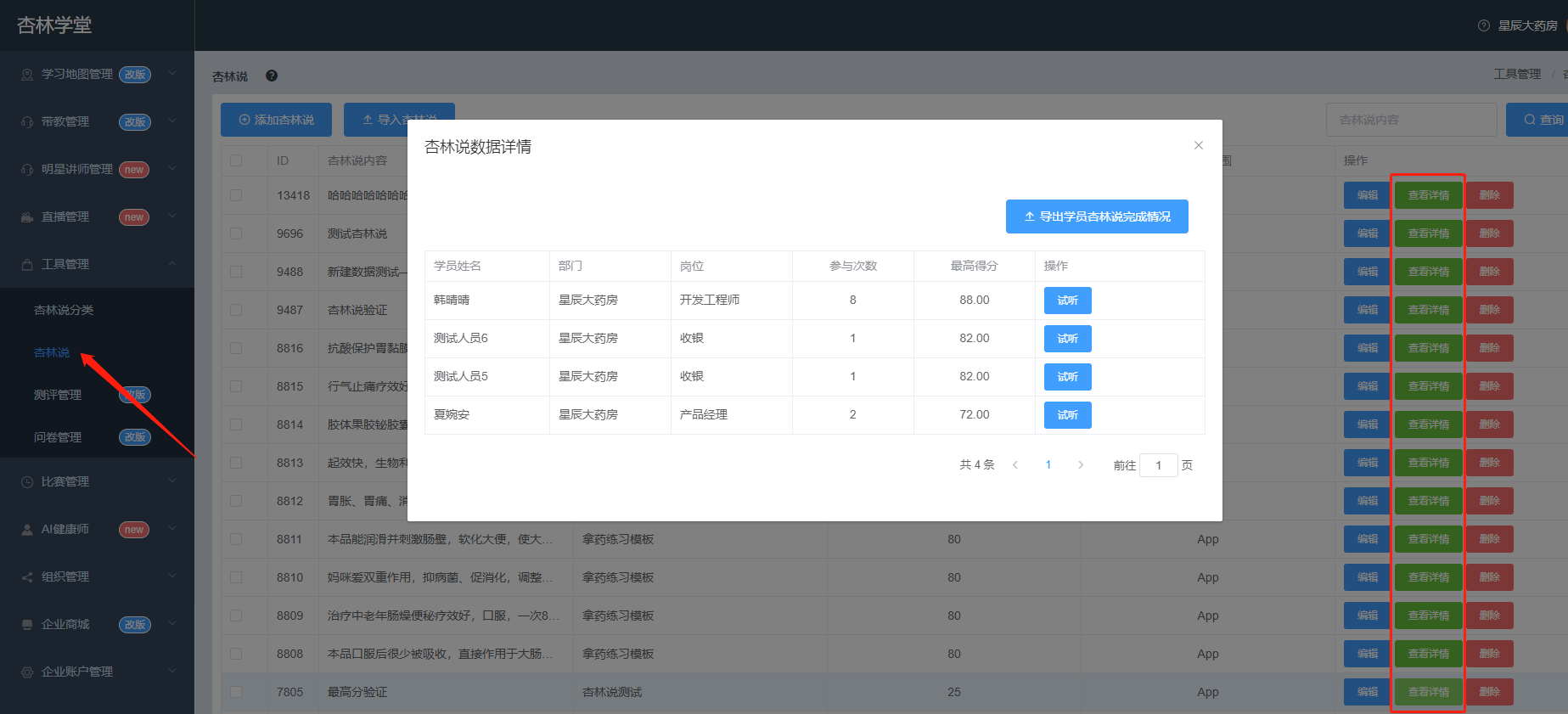The height and width of the screenshot is (714, 1568).
Task: Click page number 1 in dialog pagination
Action: [1048, 465]
